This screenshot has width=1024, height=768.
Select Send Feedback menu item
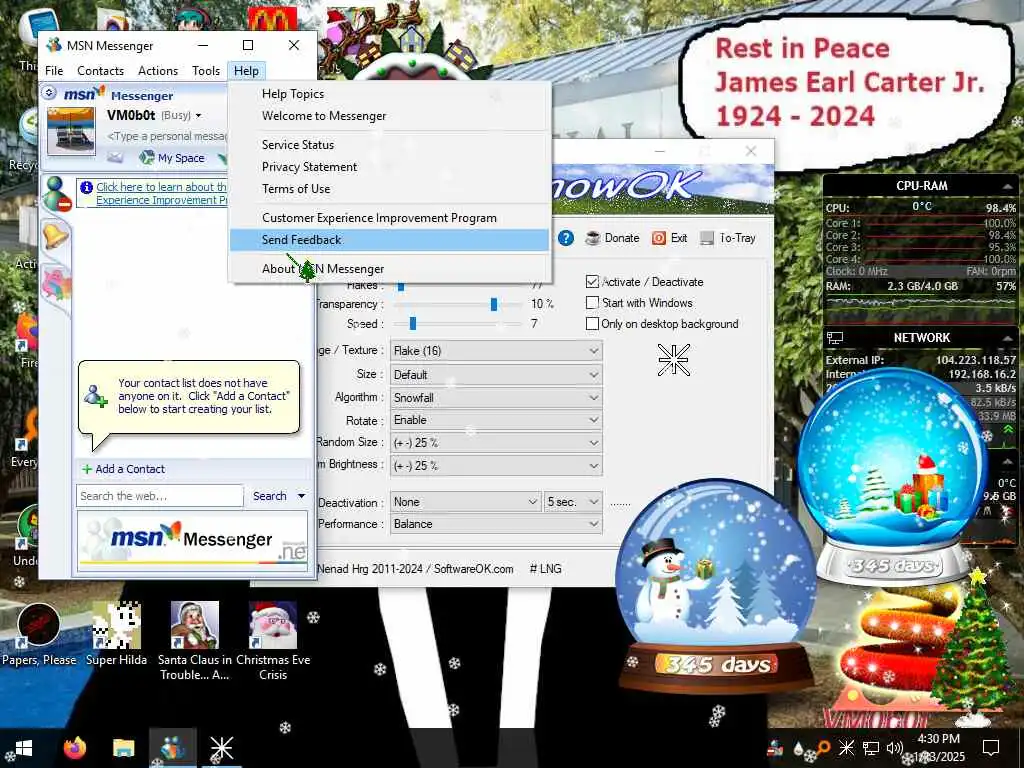pyautogui.click(x=389, y=240)
